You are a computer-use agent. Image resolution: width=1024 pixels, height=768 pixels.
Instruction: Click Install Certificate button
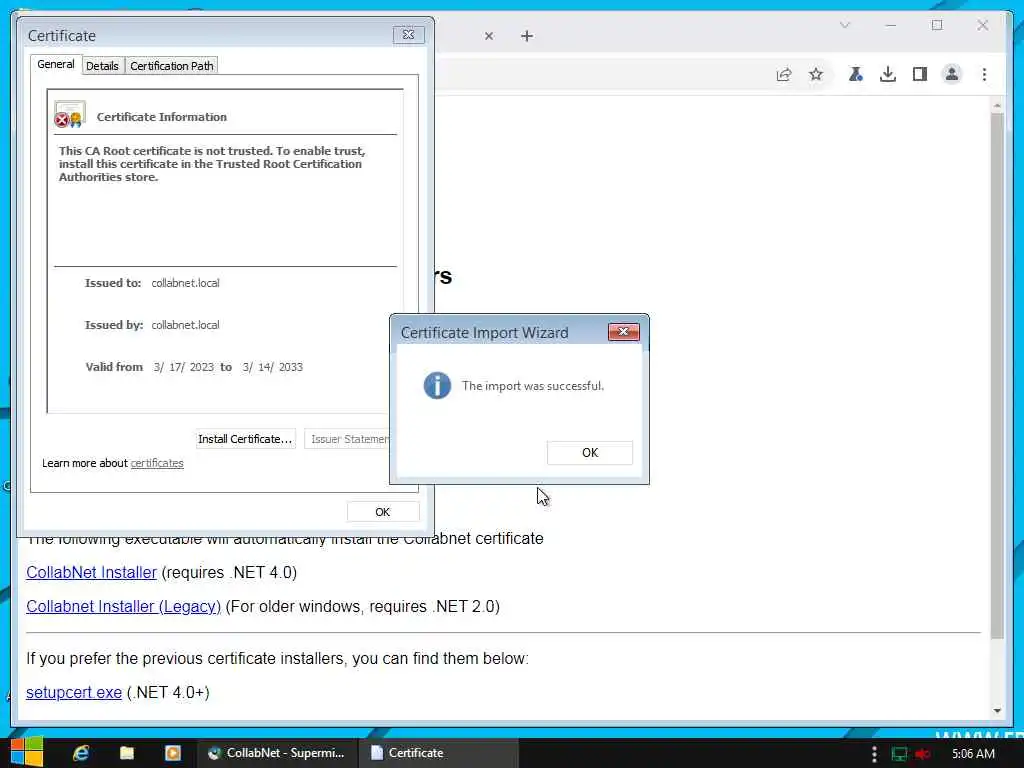[245, 439]
